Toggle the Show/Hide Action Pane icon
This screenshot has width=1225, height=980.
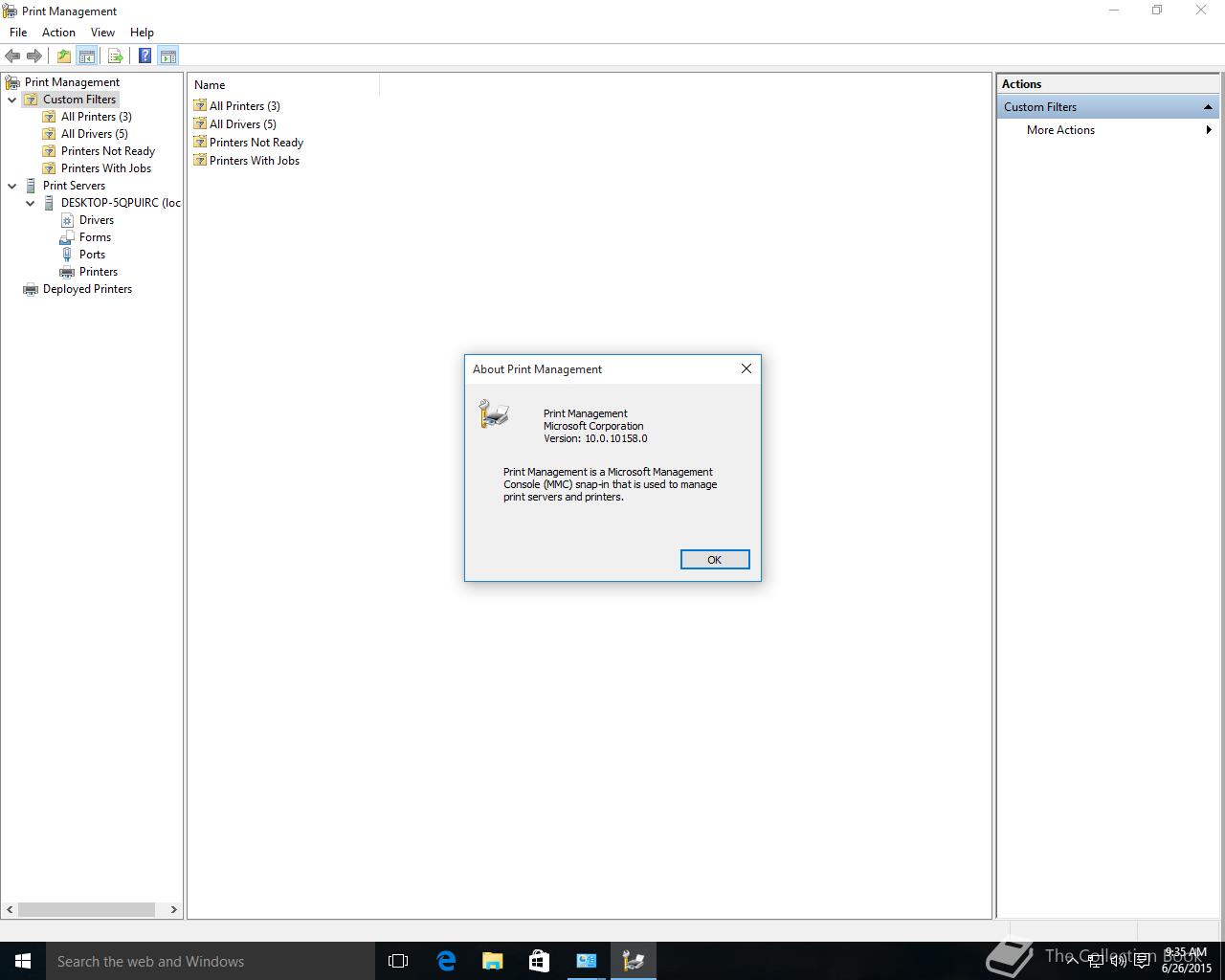pyautogui.click(x=167, y=56)
